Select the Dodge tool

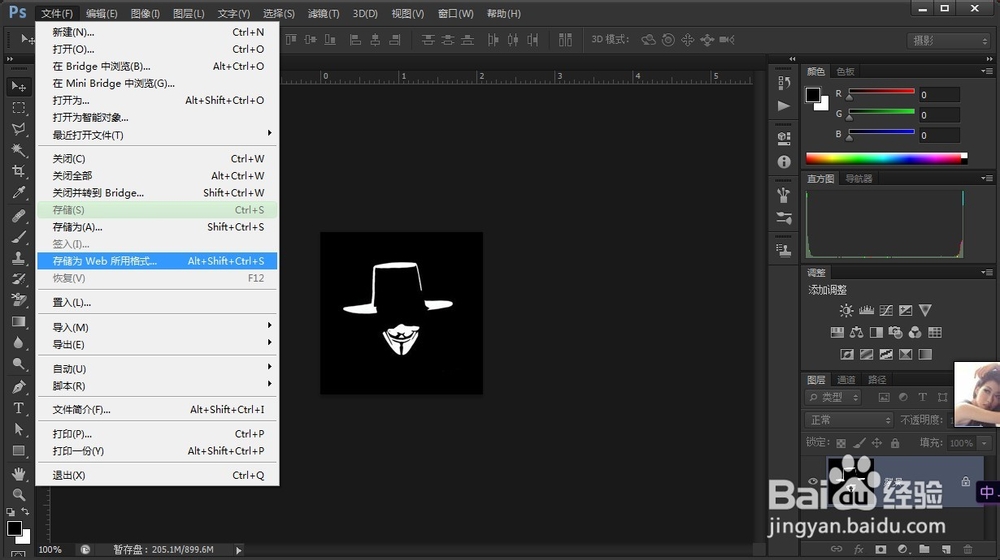tap(18, 364)
